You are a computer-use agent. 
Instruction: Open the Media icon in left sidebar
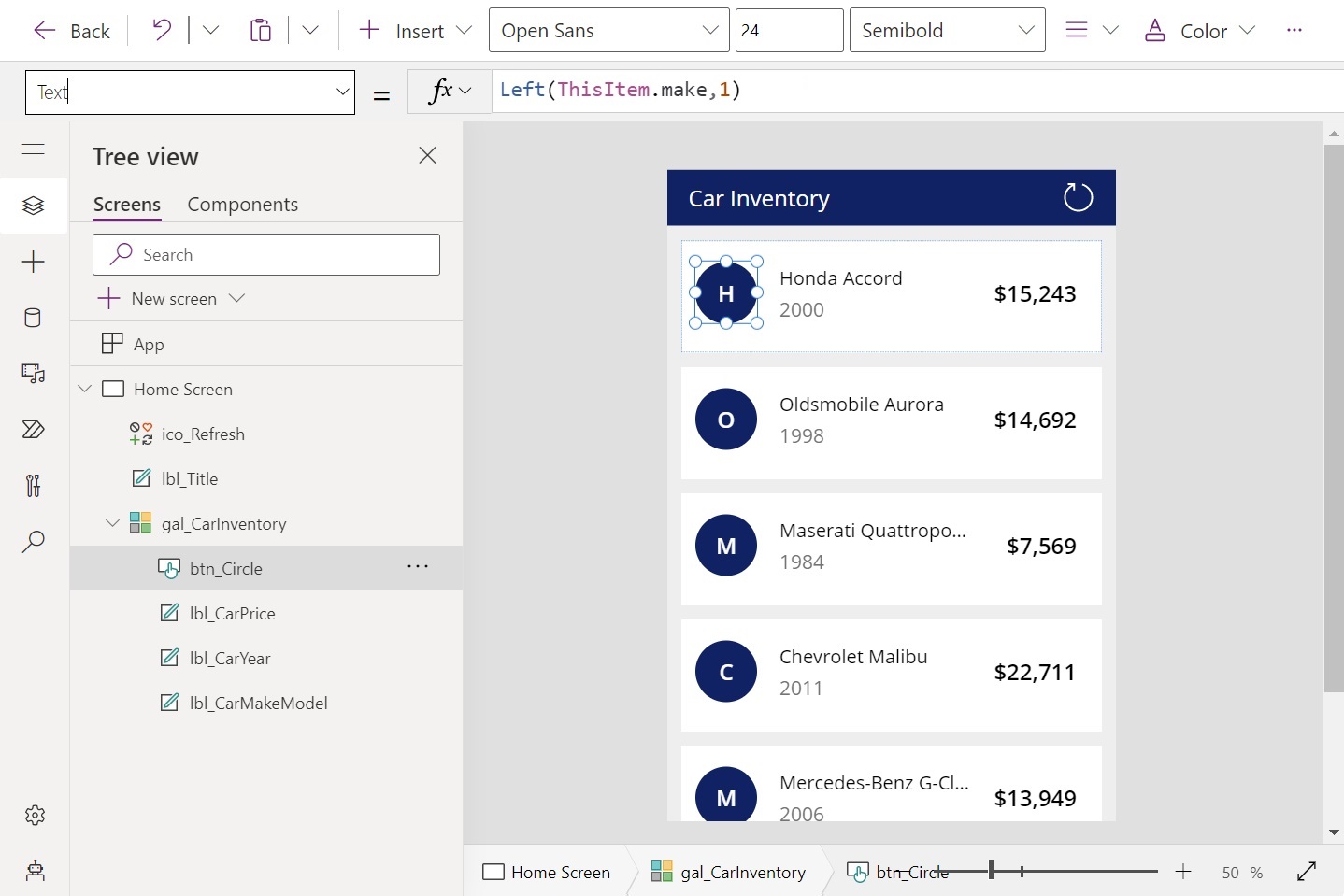click(33, 374)
